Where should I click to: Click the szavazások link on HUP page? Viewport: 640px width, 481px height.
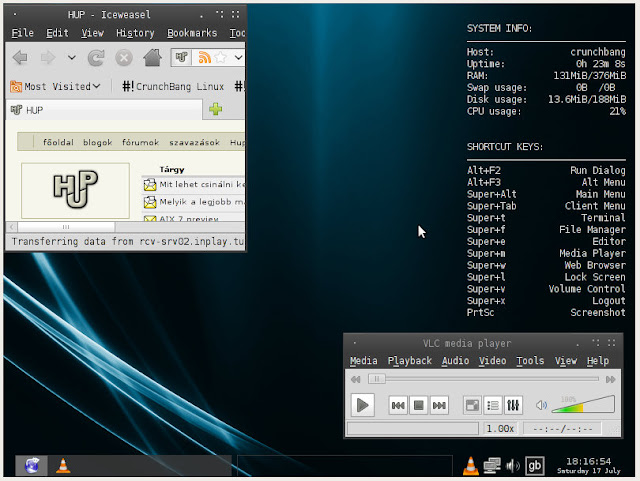194,142
